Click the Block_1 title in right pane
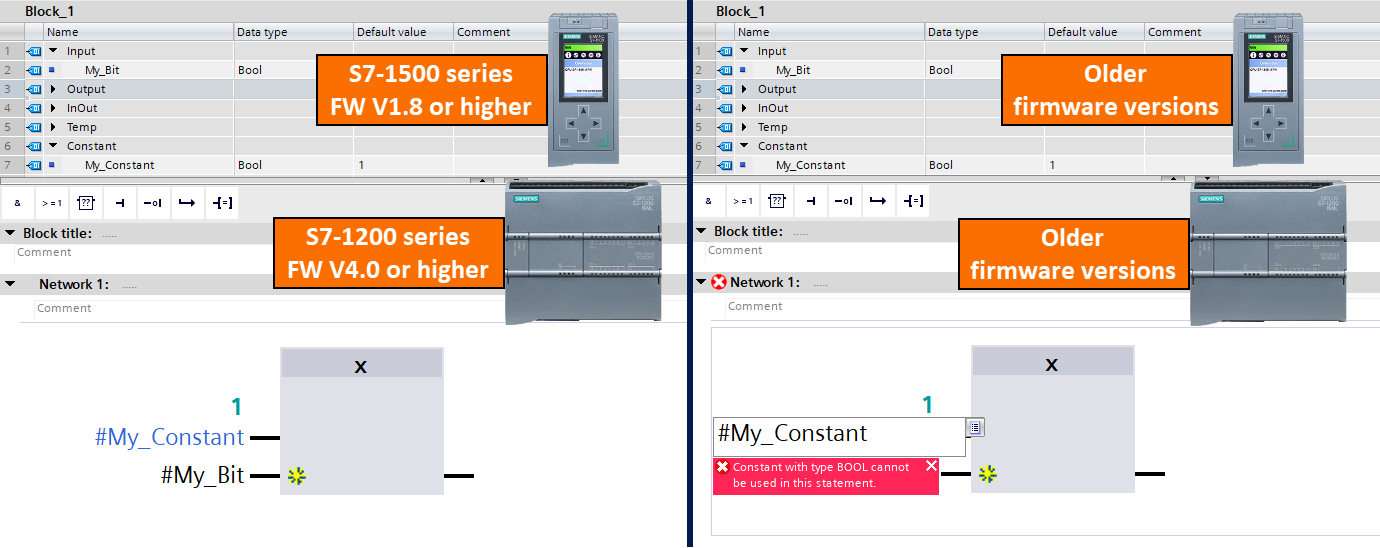Image resolution: width=1380 pixels, height=548 pixels. (741, 11)
